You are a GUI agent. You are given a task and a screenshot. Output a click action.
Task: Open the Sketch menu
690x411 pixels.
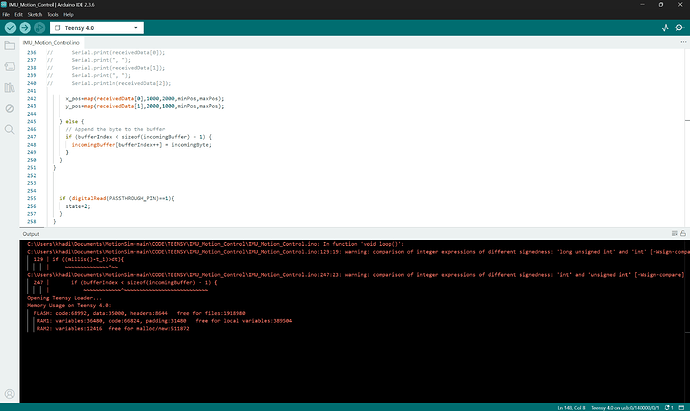click(x=35, y=15)
